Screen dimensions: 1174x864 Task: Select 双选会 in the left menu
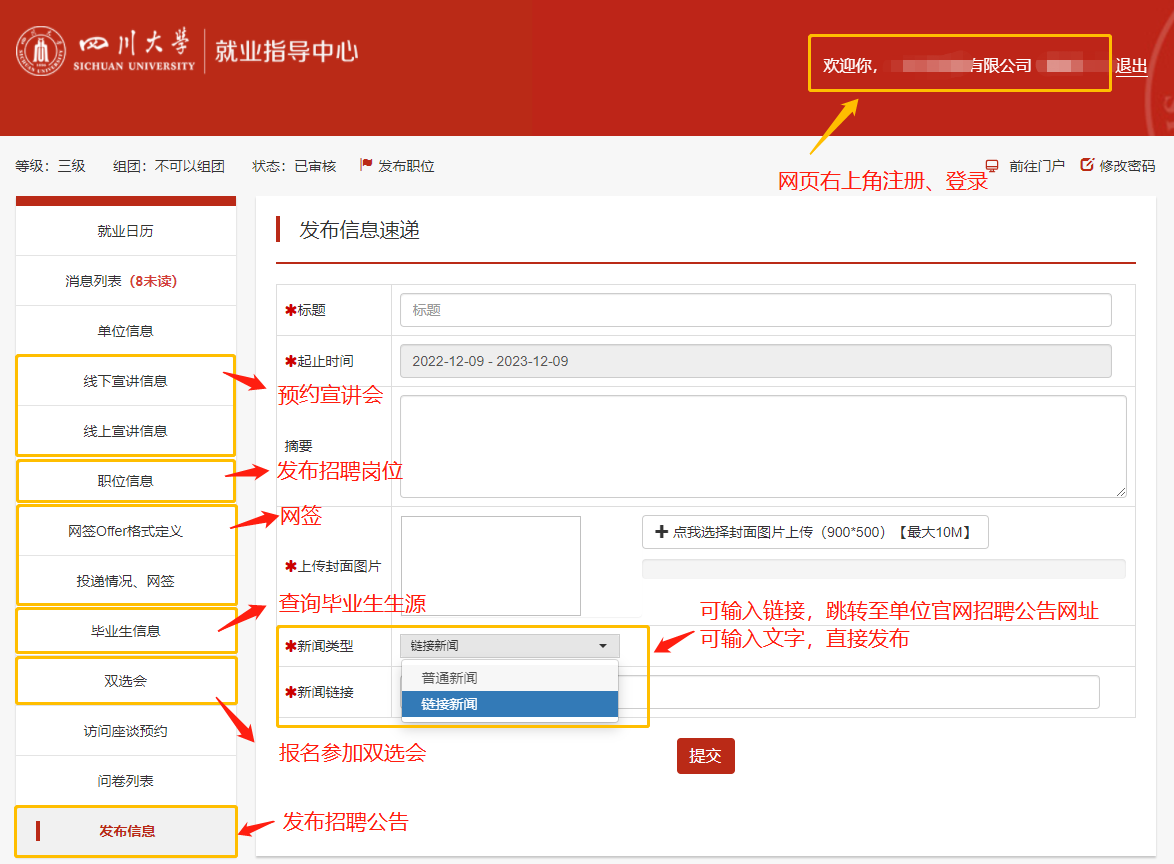(x=125, y=681)
